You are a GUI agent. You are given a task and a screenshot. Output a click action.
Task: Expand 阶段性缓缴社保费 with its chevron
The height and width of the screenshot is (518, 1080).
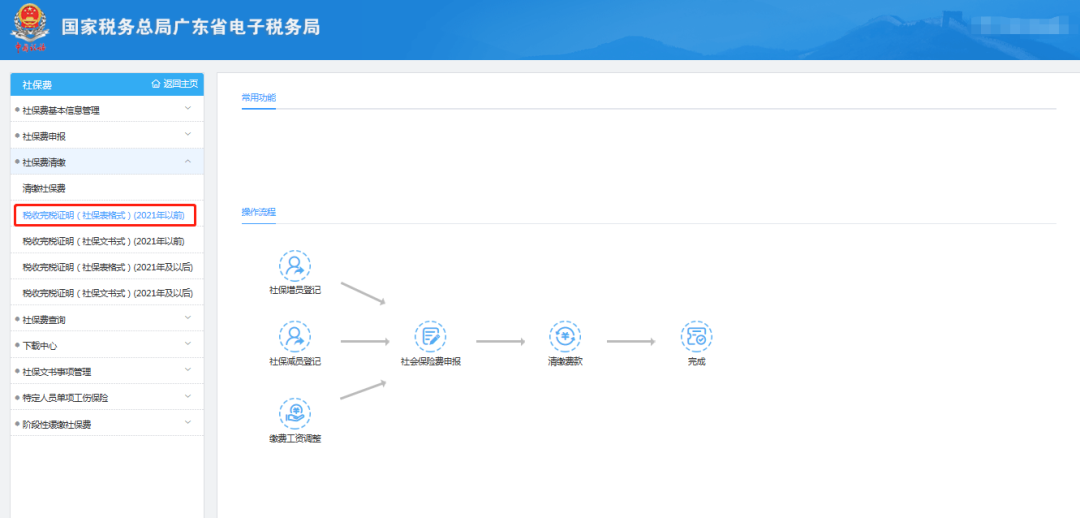click(x=188, y=422)
